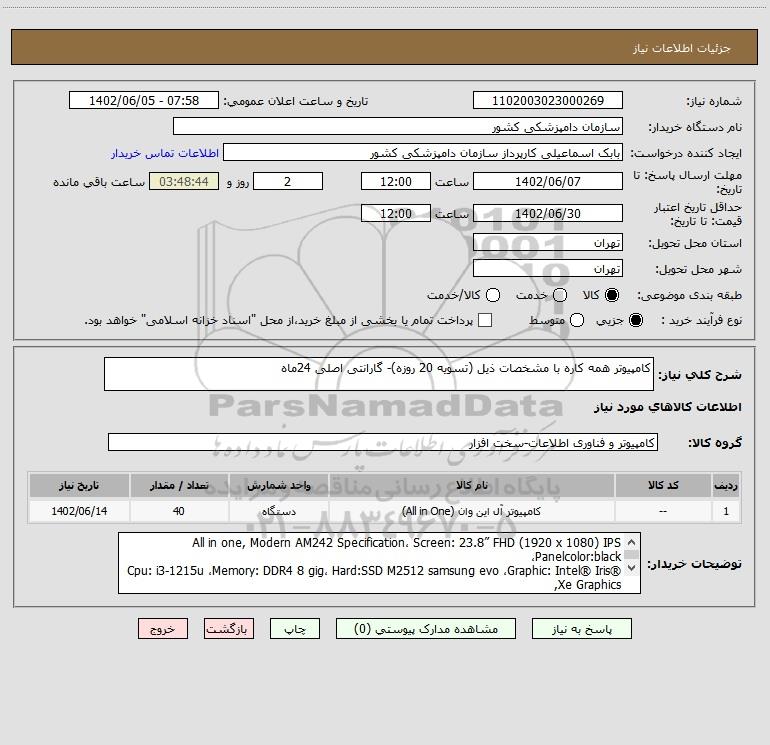Click the ایجاد کننده درخواست field

[x=423, y=153]
